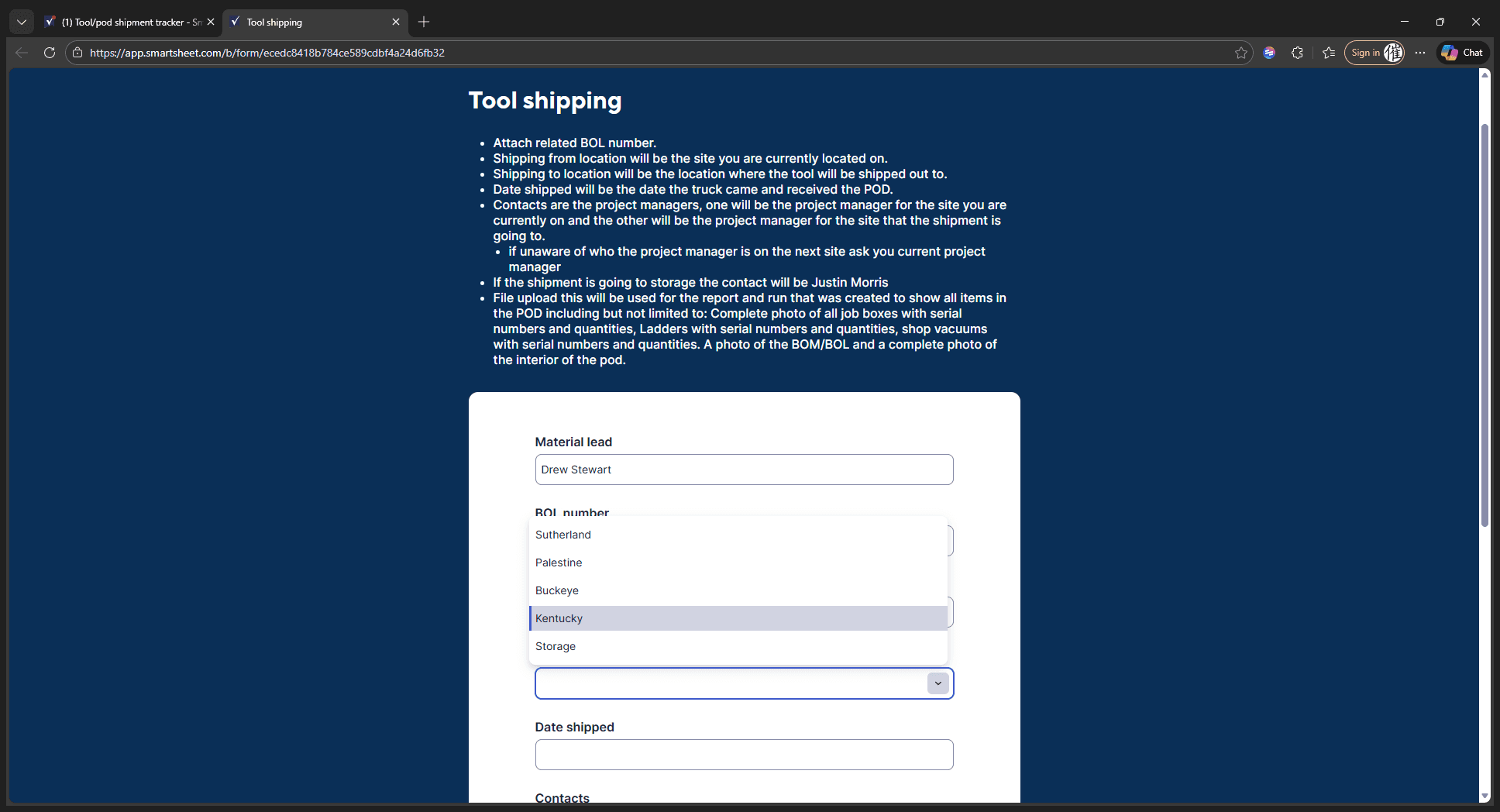Open the tab search dropdown arrow
The width and height of the screenshot is (1500, 812).
[22, 22]
